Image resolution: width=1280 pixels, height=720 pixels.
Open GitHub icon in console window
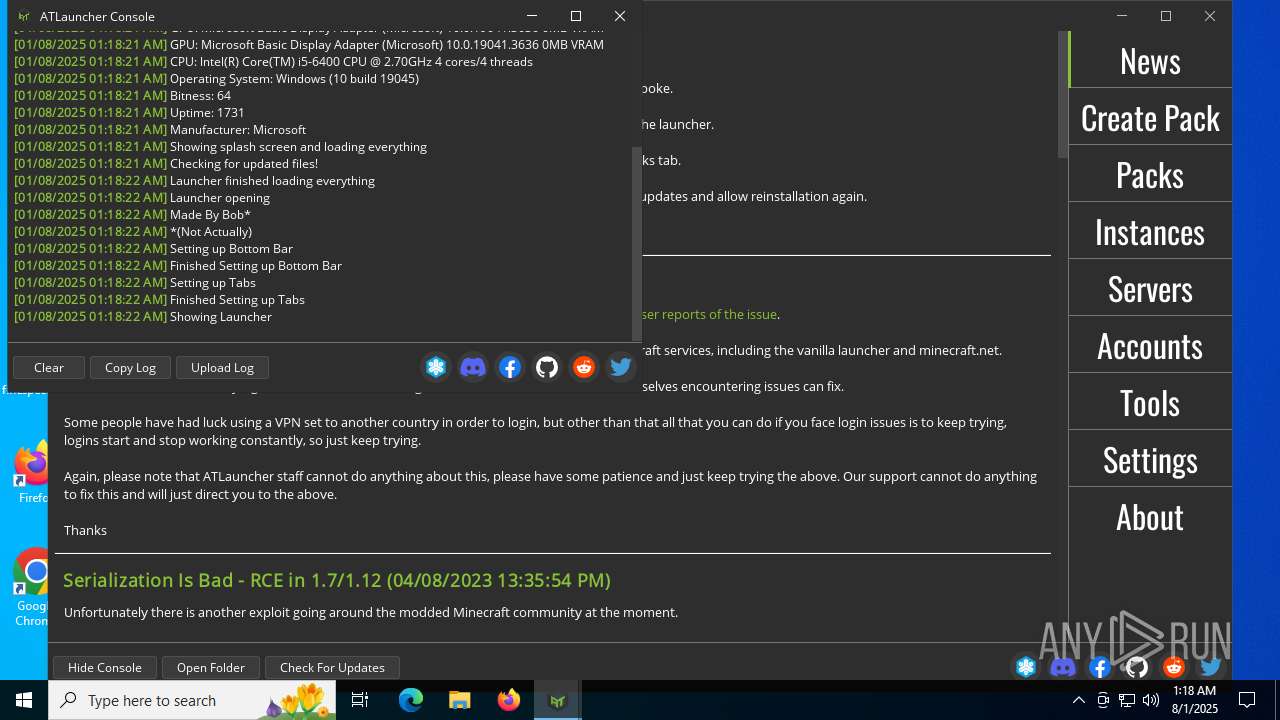(x=547, y=367)
